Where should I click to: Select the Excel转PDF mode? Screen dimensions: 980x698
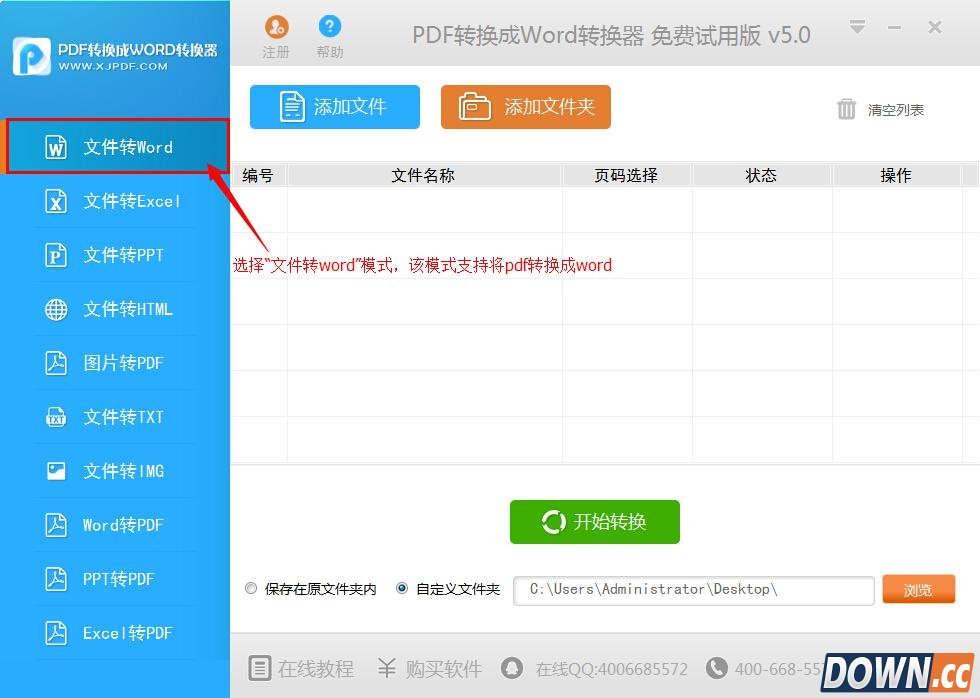pyautogui.click(x=115, y=633)
